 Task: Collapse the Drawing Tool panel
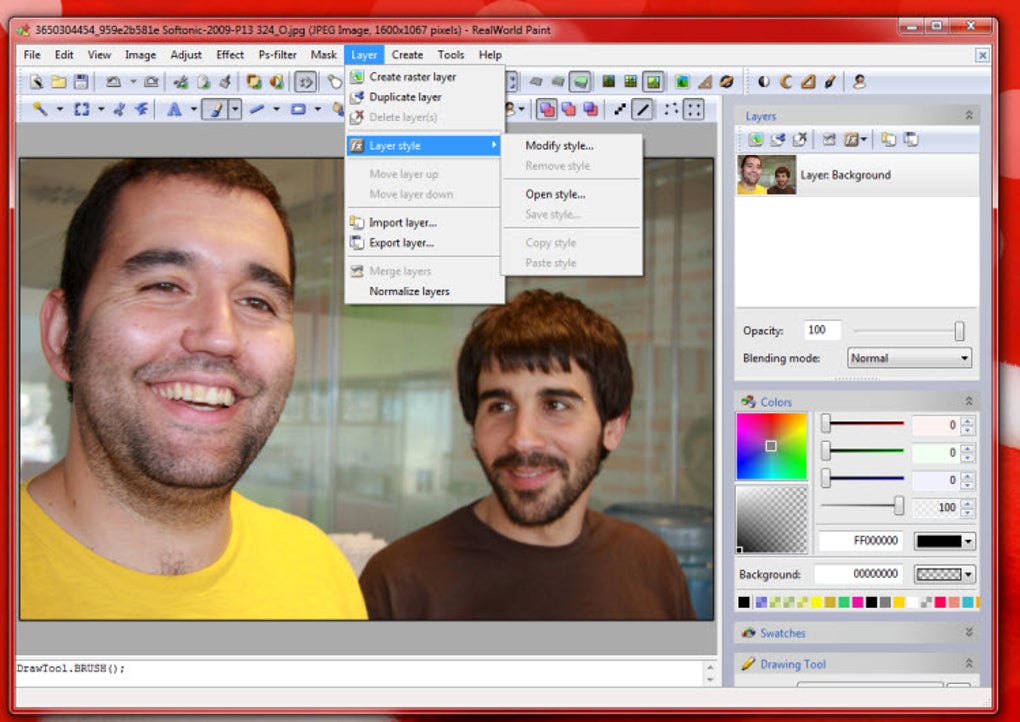(969, 663)
